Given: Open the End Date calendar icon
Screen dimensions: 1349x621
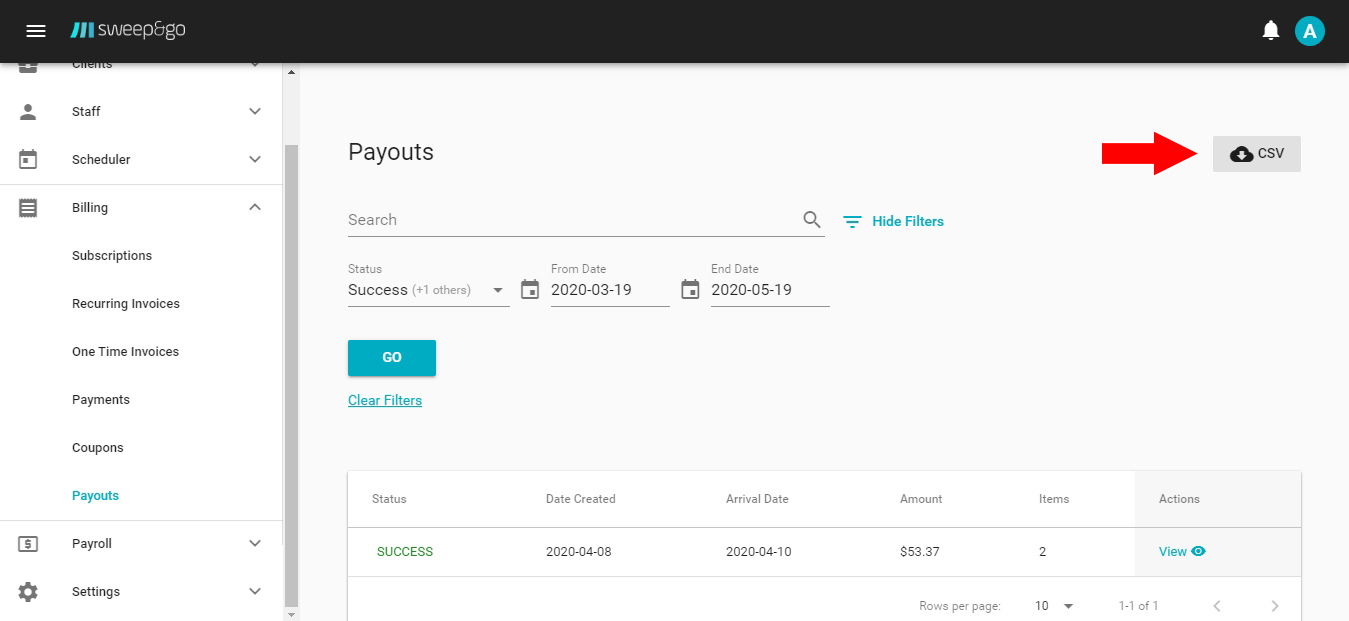Looking at the screenshot, I should point(690,290).
